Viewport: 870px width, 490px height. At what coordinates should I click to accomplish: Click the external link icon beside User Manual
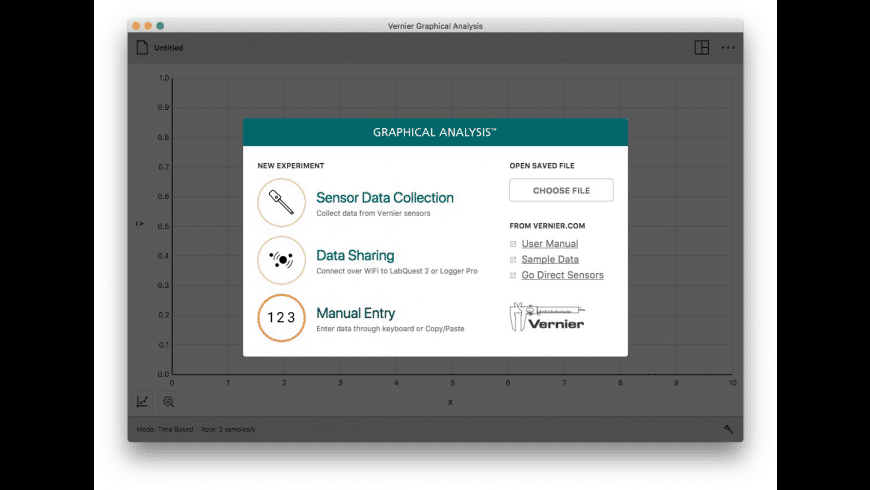point(513,244)
